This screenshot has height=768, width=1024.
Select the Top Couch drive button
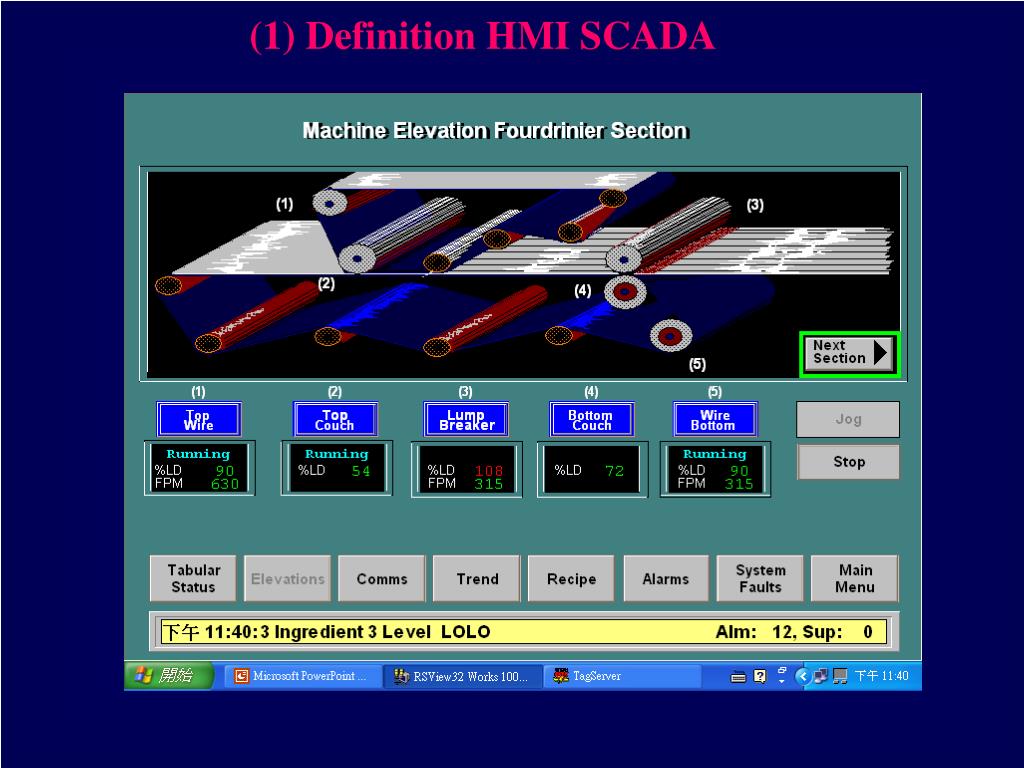coord(335,419)
